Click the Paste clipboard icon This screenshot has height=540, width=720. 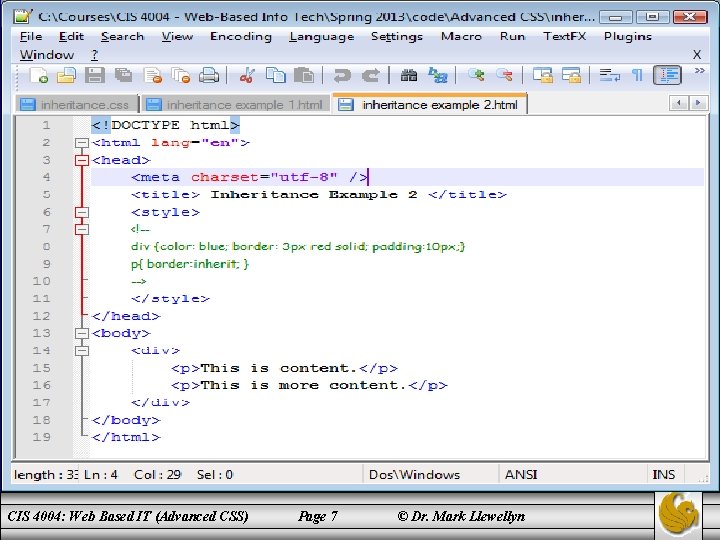(304, 75)
